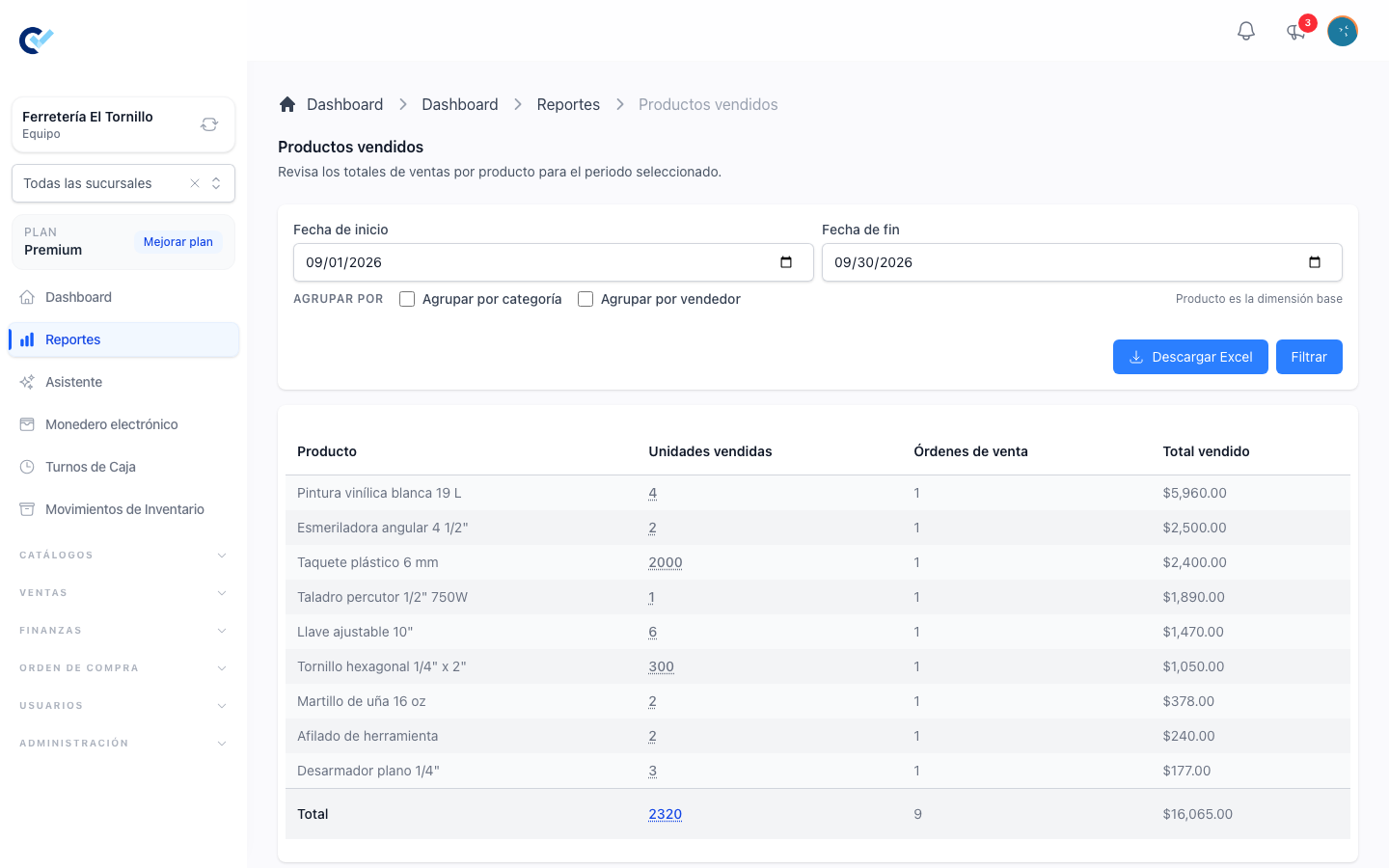Expand the Catálogos section
1389x868 pixels.
123,556
